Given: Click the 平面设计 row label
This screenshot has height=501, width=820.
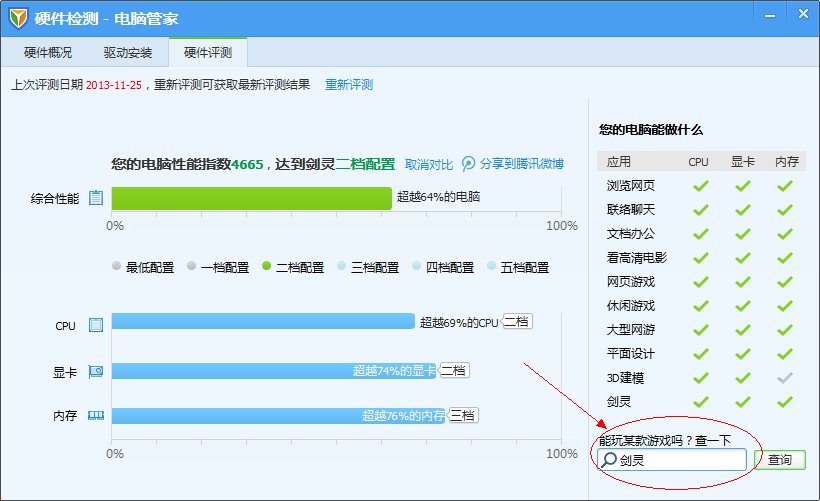Looking at the screenshot, I should [631, 354].
